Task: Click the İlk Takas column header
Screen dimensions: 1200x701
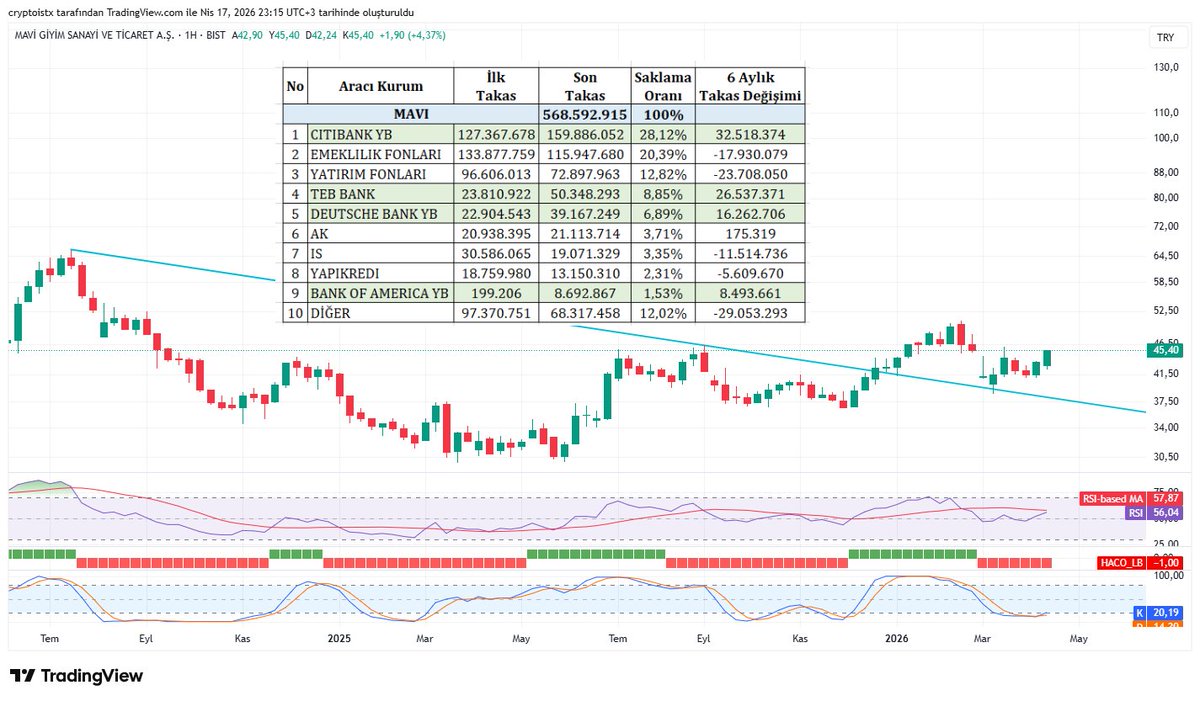Action: pyautogui.click(x=496, y=86)
